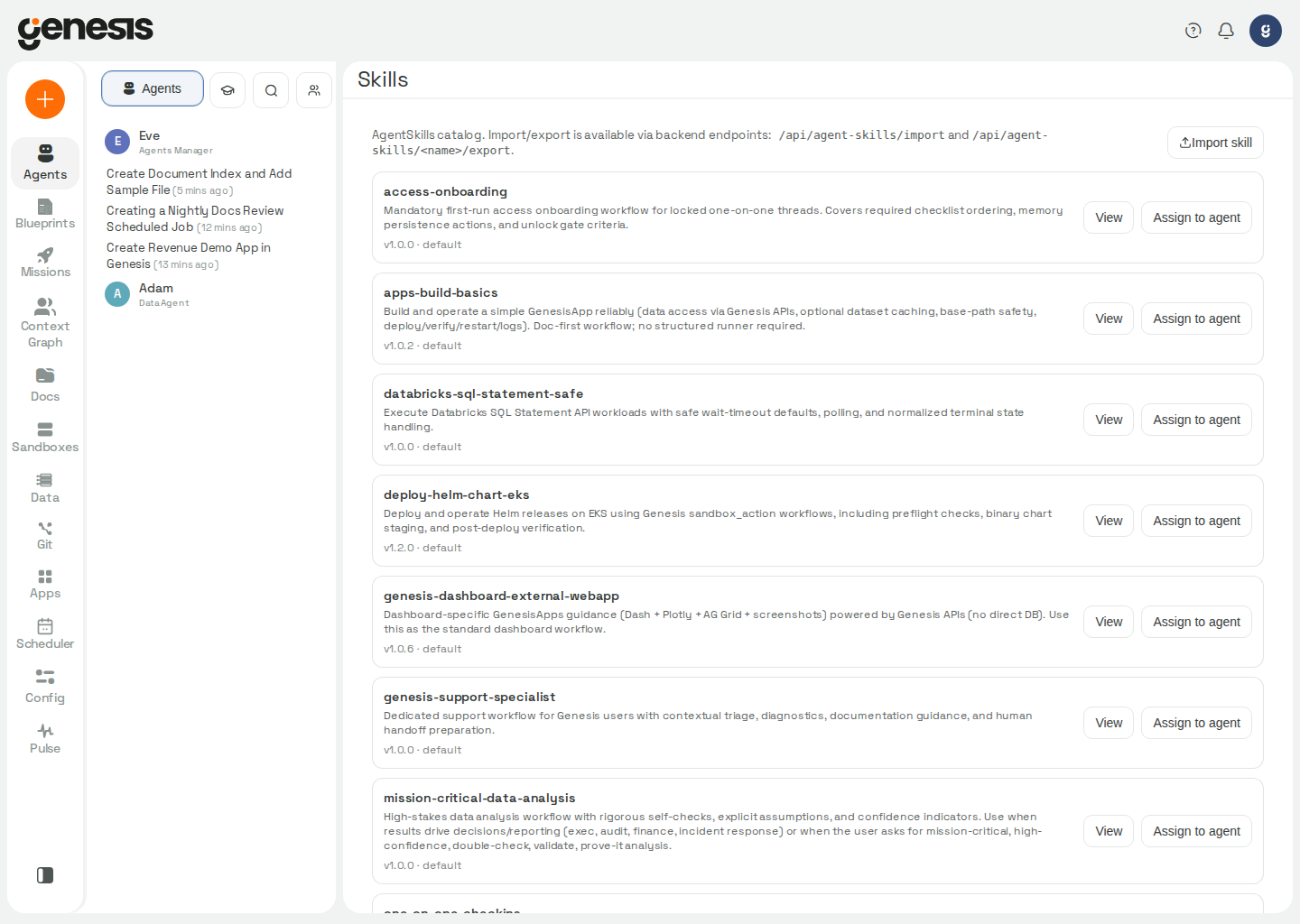This screenshot has height=924, width=1300.
Task: Assign mission-critical-data-analysis to an agent
Action: click(x=1196, y=831)
